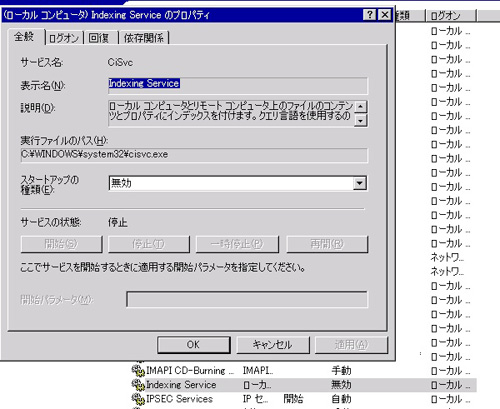500x409 pixels.
Task: Open the スタートアップの種類 dropdown arrow
Action: (x=360, y=183)
